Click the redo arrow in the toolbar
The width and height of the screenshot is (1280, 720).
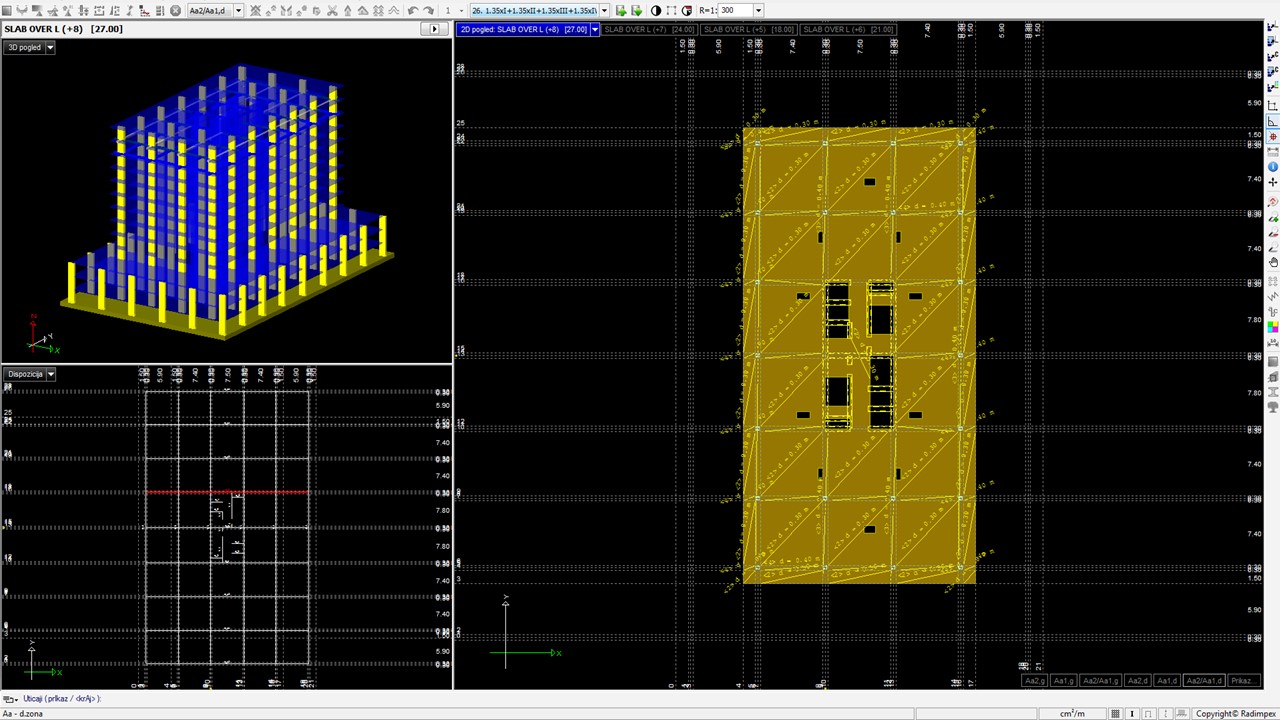[x=429, y=11]
